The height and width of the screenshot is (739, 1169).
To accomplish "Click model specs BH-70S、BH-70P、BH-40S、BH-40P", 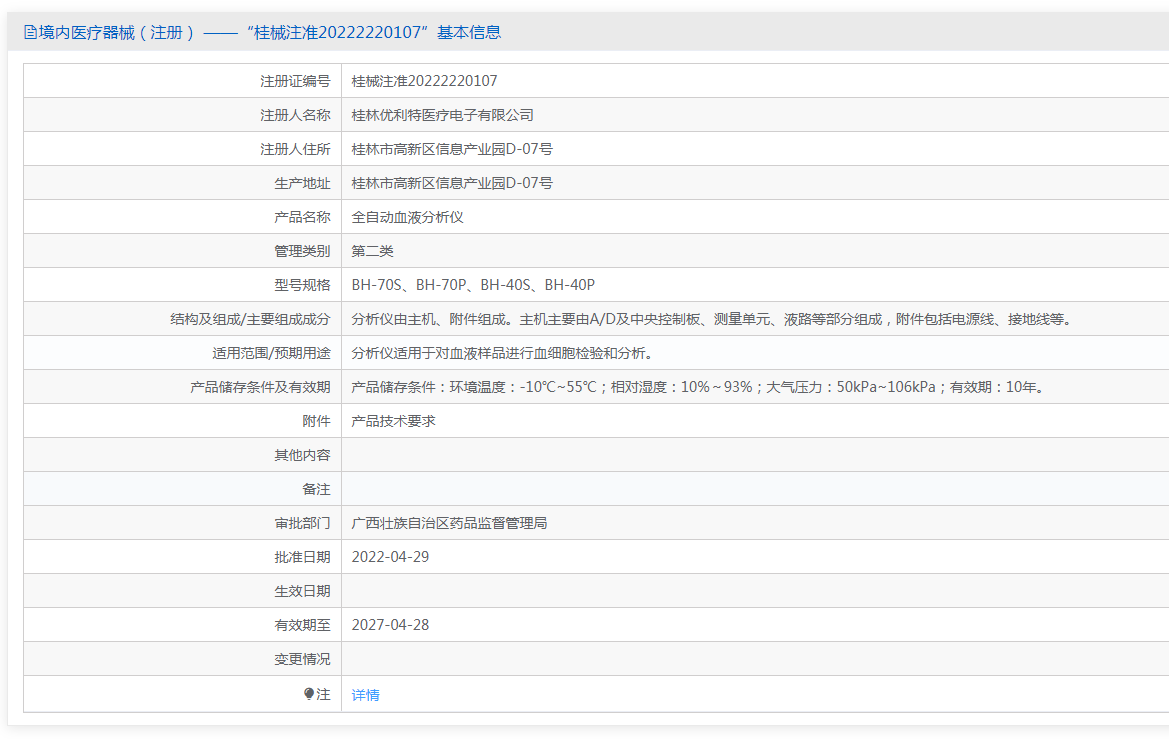I will click(472, 285).
